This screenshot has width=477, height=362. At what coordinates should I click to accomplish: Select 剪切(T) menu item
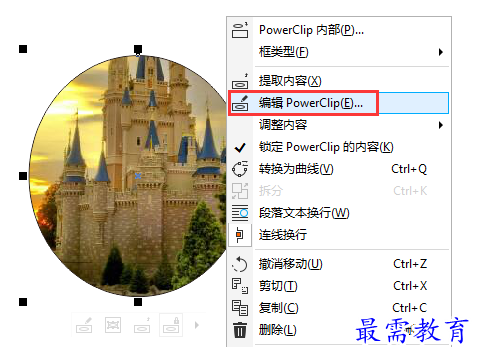(x=338, y=286)
